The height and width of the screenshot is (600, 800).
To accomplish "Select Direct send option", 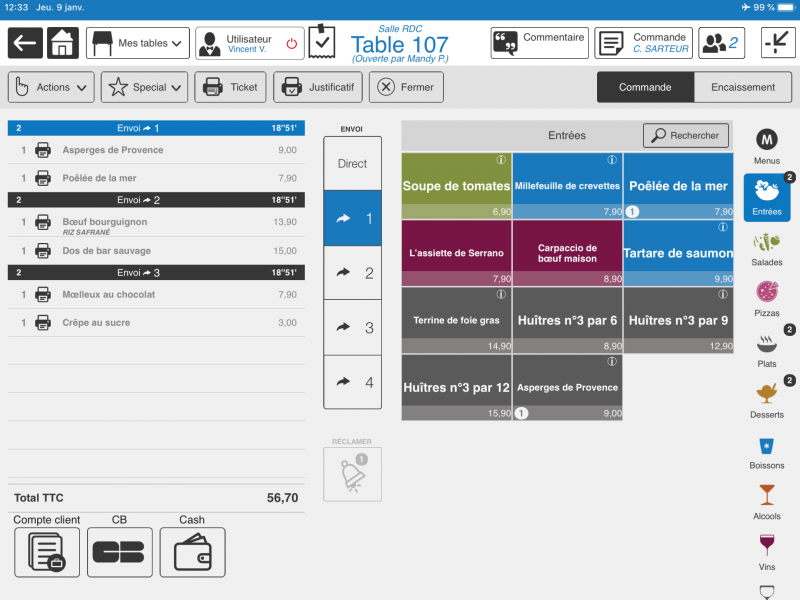I will pyautogui.click(x=352, y=163).
